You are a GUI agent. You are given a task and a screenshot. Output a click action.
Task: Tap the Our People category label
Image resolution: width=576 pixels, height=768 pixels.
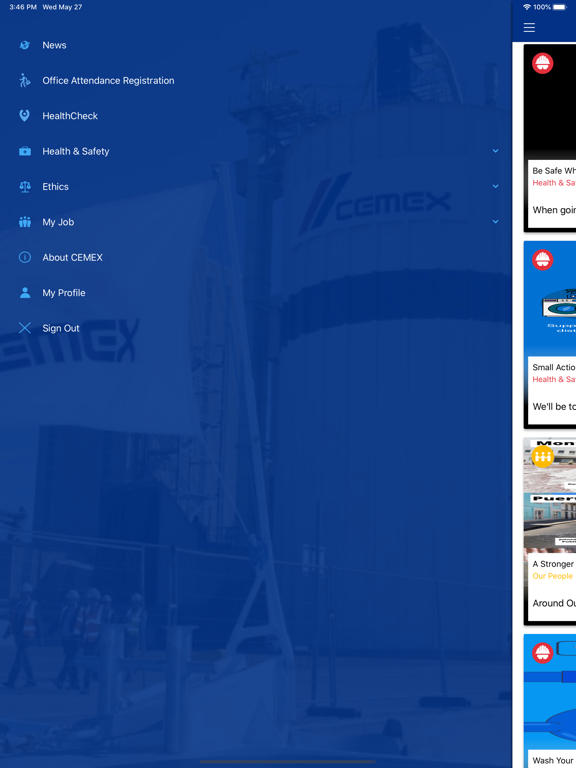tap(552, 576)
